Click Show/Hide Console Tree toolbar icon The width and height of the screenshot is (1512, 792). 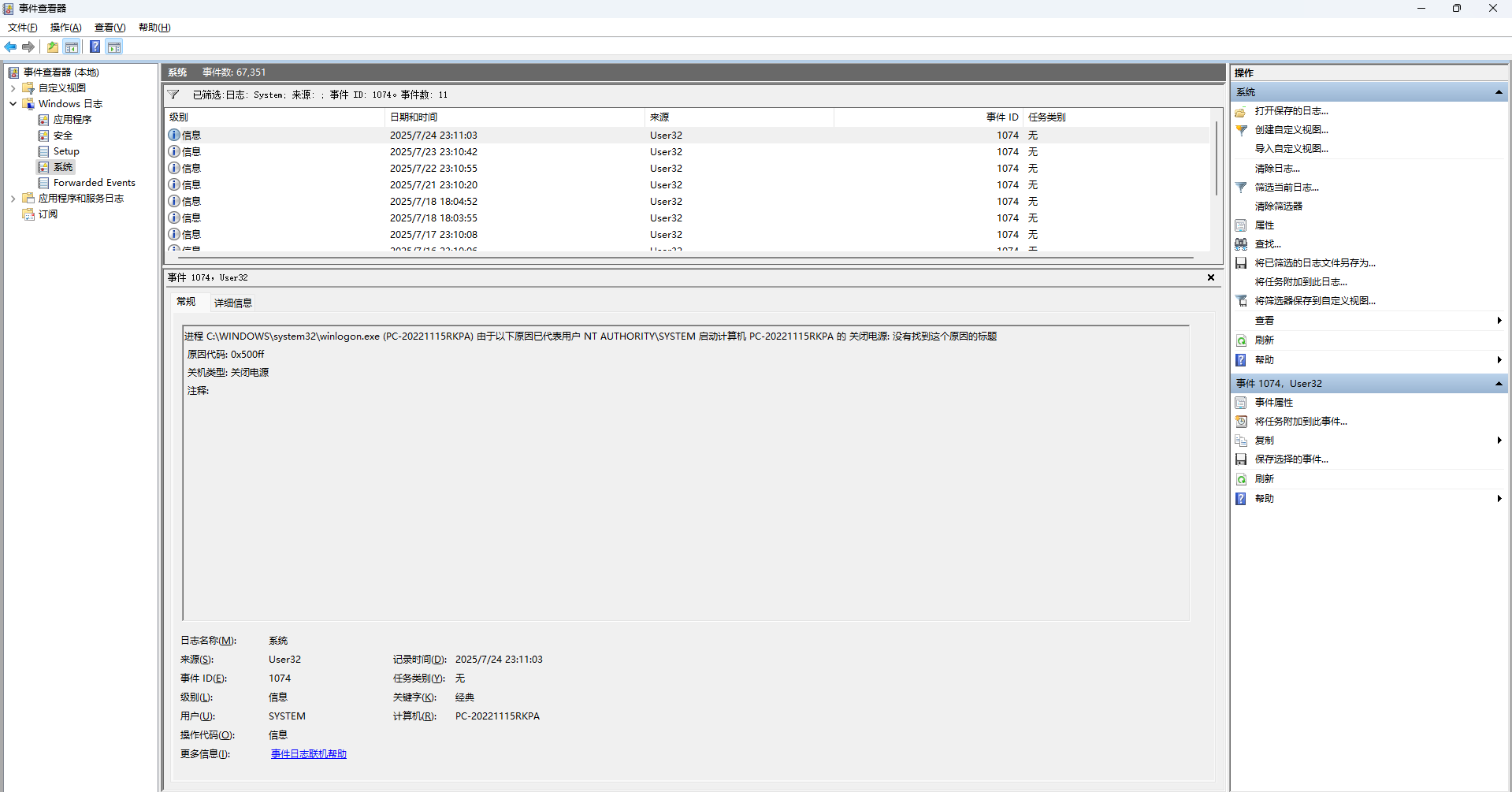pyautogui.click(x=72, y=47)
